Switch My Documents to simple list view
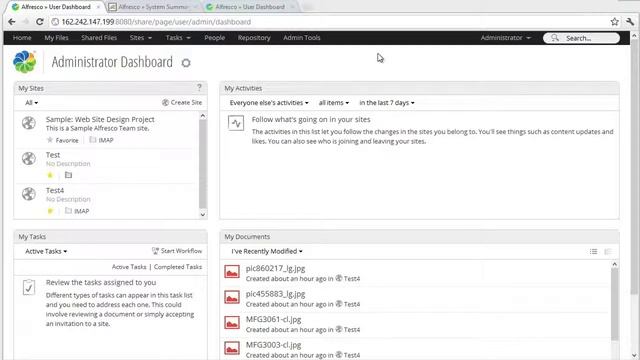 pyautogui.click(x=593, y=251)
